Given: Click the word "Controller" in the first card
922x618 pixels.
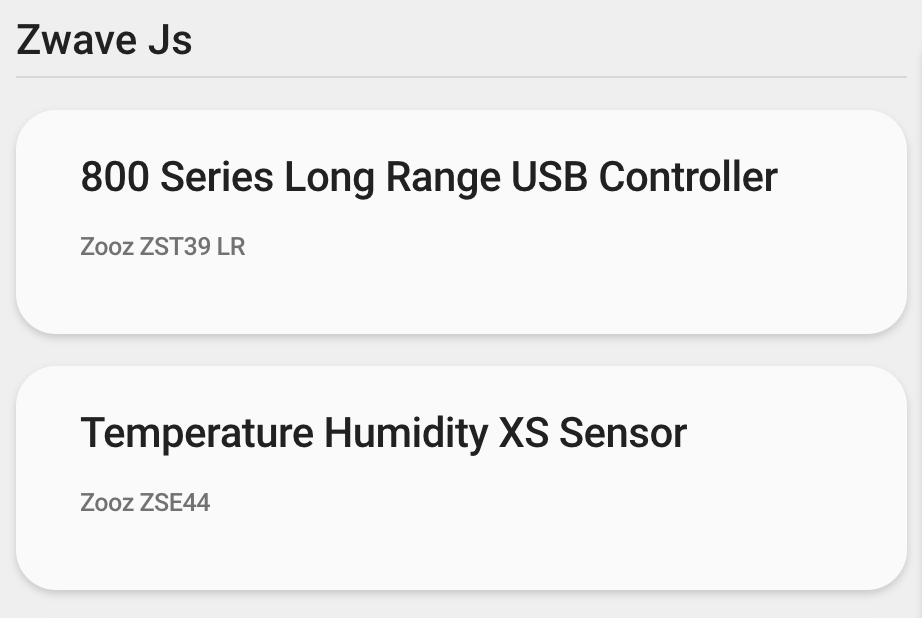Looking at the screenshot, I should (688, 178).
